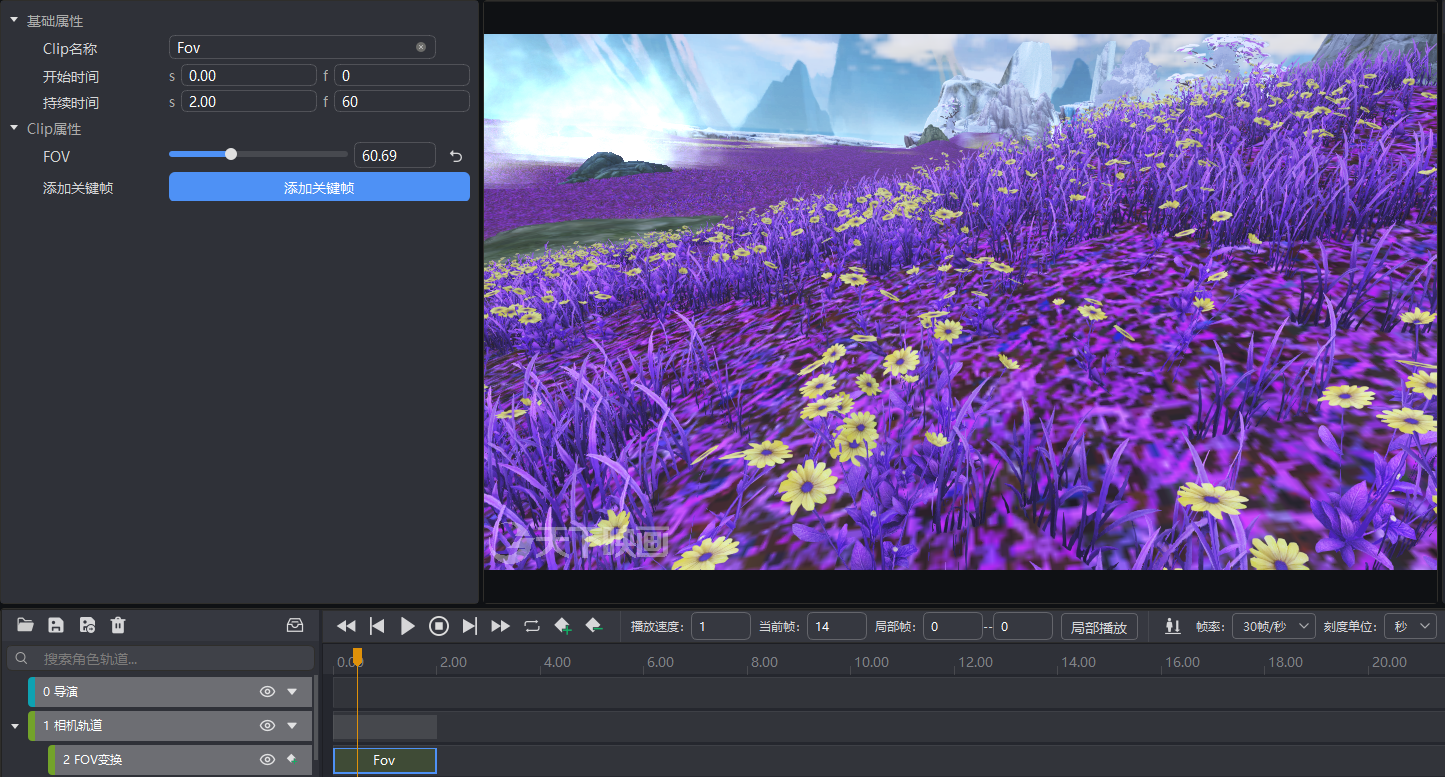Toggle visibility eye of 0 导演 track
Screen dimensions: 1445x777
coord(267,691)
